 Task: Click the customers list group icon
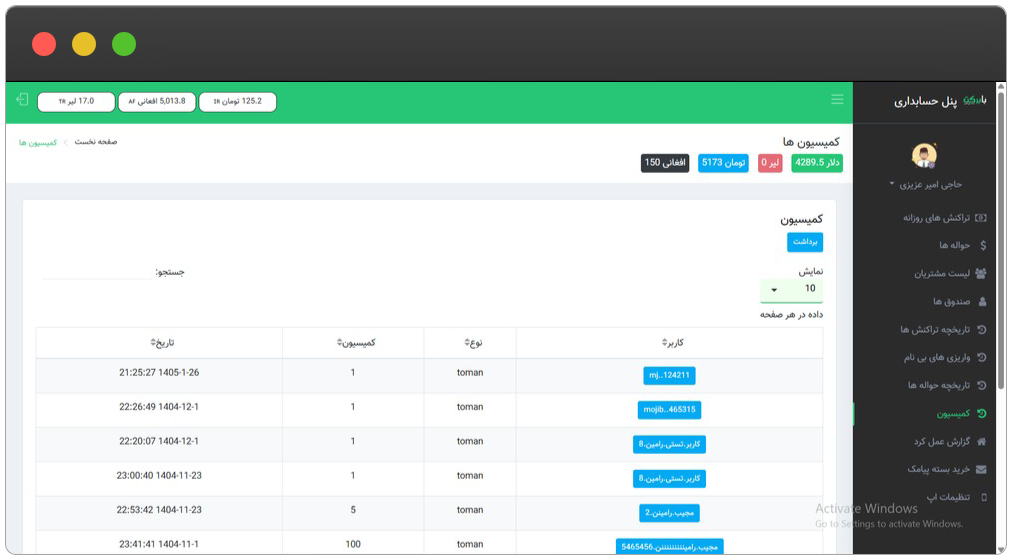pyautogui.click(x=981, y=274)
